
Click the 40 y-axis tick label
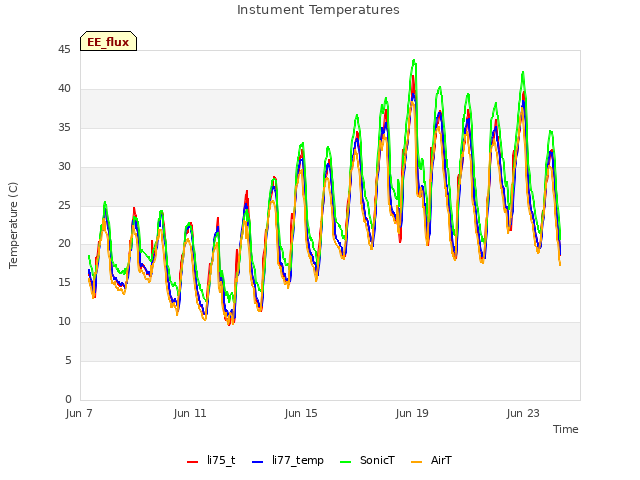(x=64, y=89)
